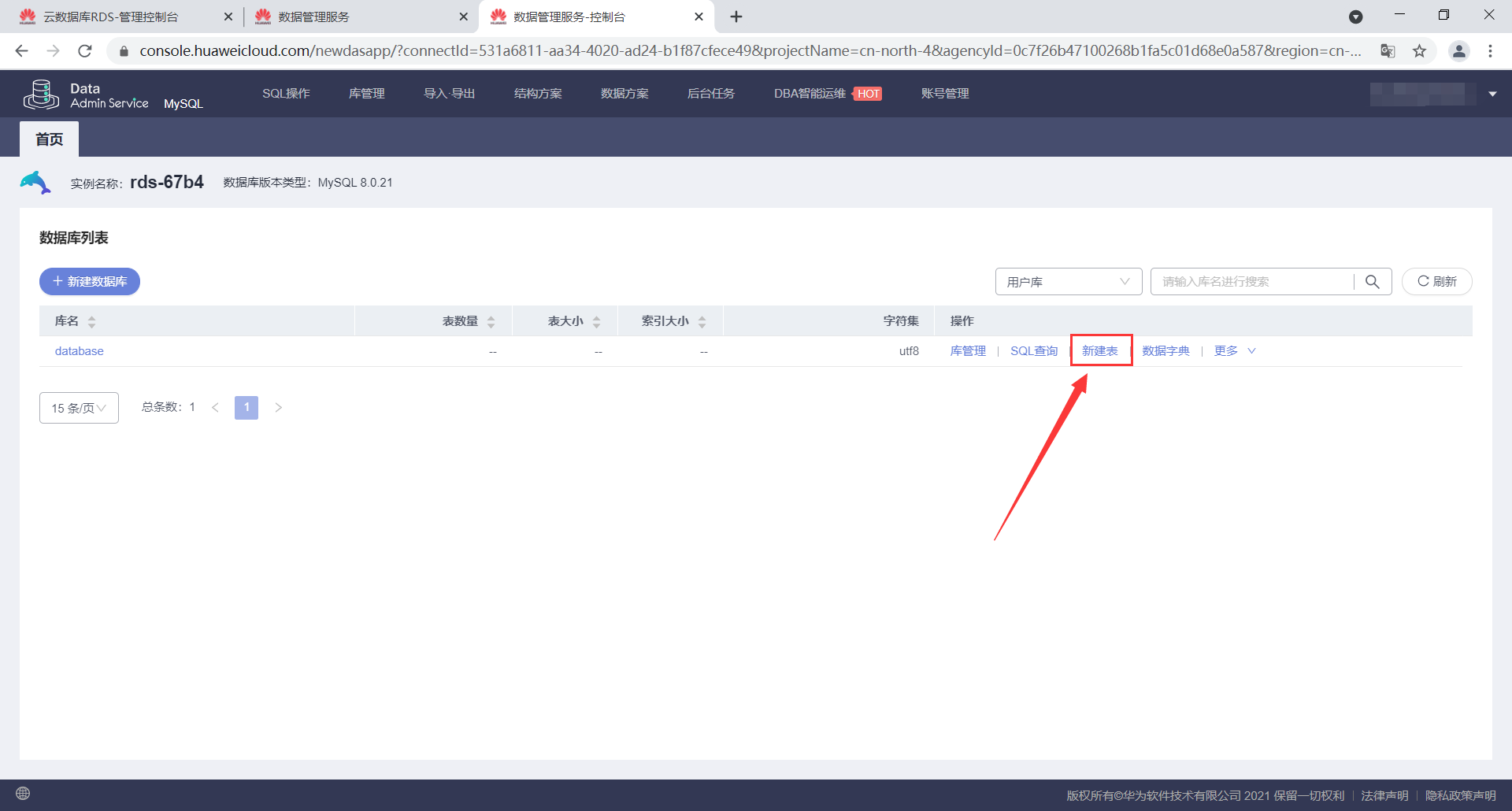
Task: Expand the user account dropdown arrow
Action: tap(1492, 94)
